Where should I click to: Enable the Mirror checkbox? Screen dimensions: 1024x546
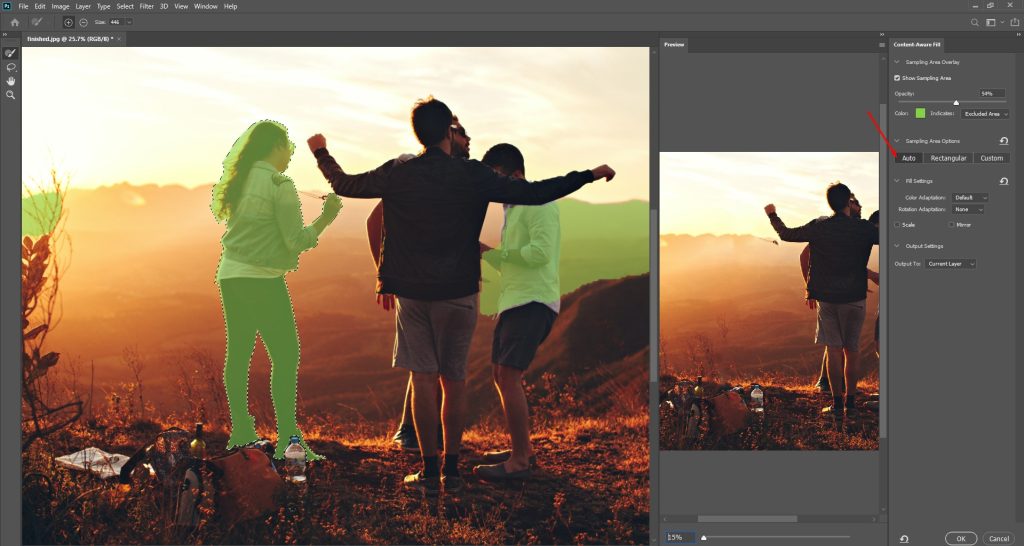[x=950, y=225]
